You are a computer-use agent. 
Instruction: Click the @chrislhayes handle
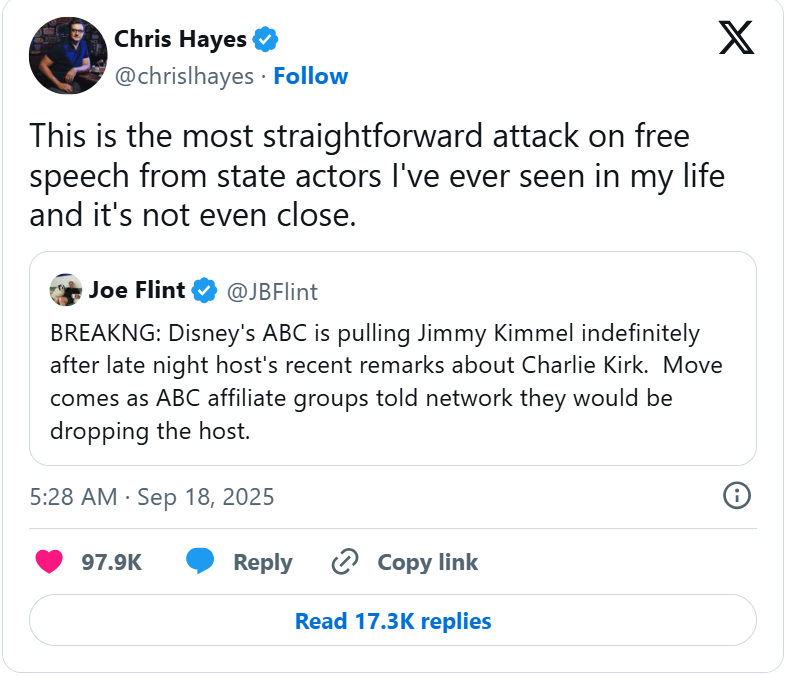pyautogui.click(x=184, y=76)
